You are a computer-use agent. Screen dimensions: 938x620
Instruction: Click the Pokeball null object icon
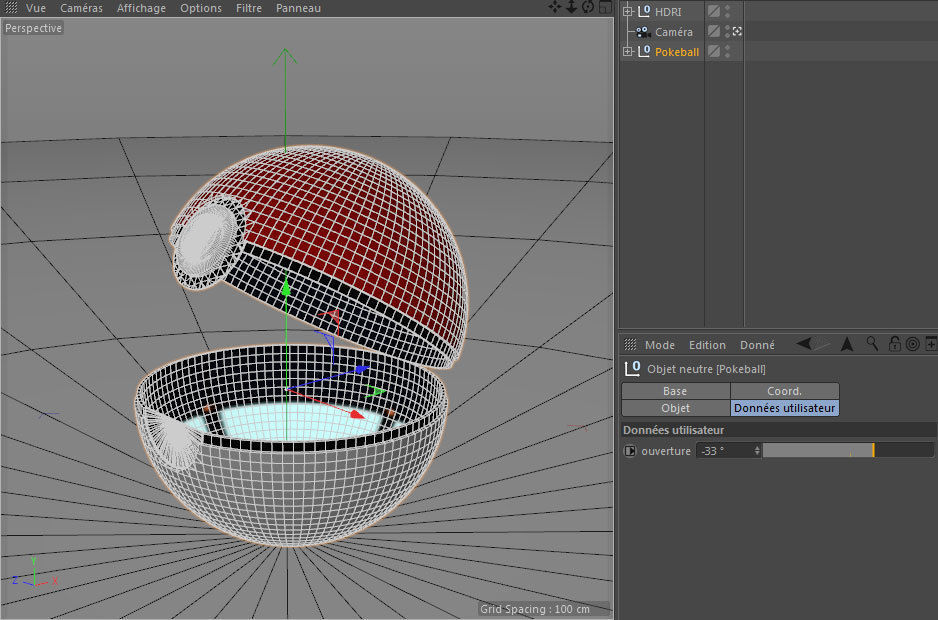644,51
